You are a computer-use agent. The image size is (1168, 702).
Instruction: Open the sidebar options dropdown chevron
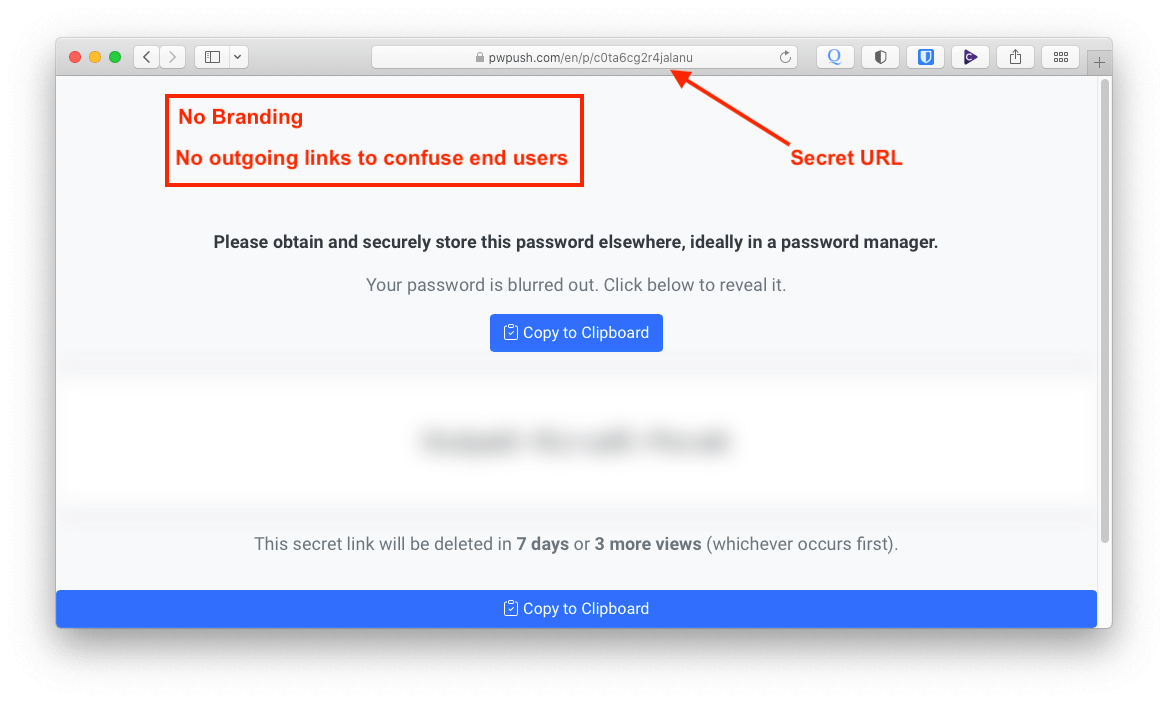click(x=237, y=57)
